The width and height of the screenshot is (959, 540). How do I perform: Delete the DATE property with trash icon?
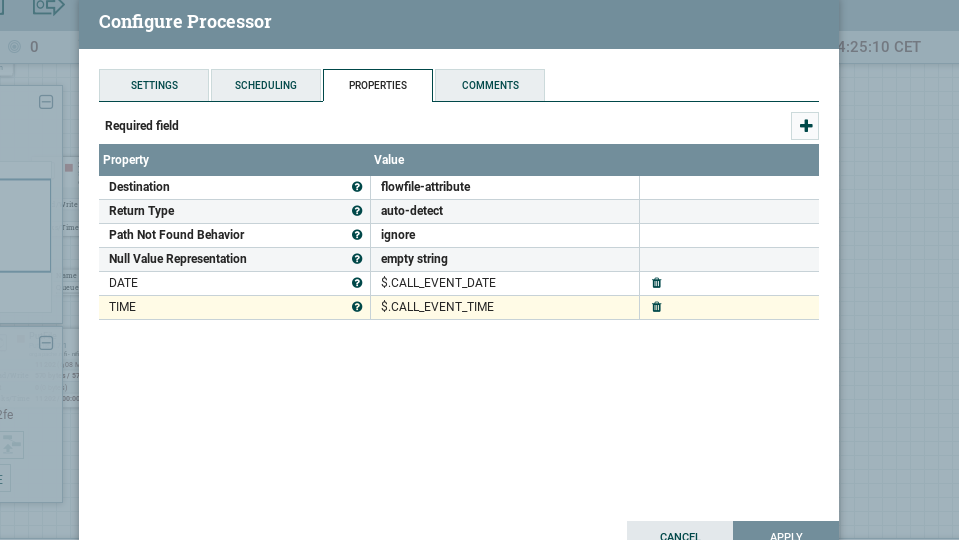coord(657,283)
